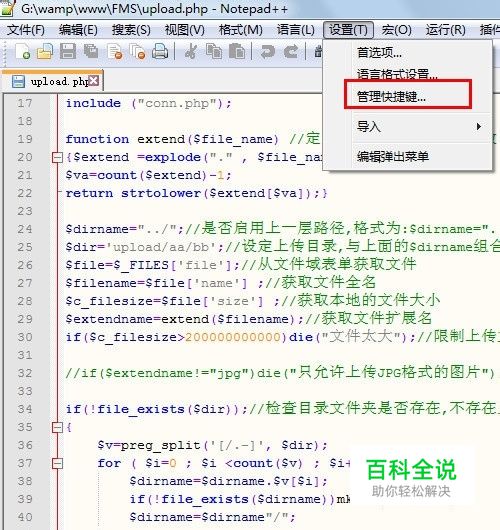Select the upload.php document tab

53,81
